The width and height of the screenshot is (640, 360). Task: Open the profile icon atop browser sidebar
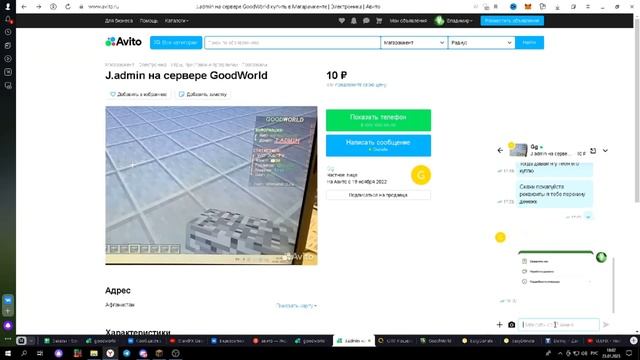point(8,6)
